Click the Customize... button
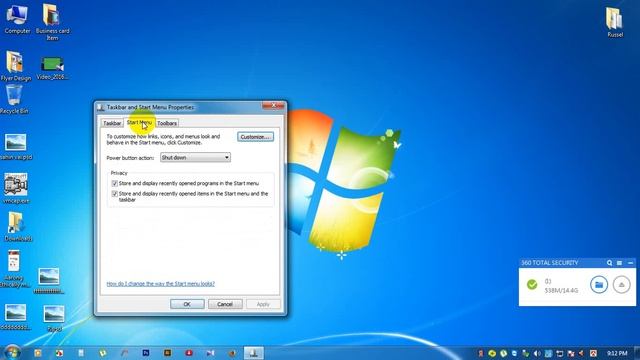The width and height of the screenshot is (640, 360). click(256, 137)
